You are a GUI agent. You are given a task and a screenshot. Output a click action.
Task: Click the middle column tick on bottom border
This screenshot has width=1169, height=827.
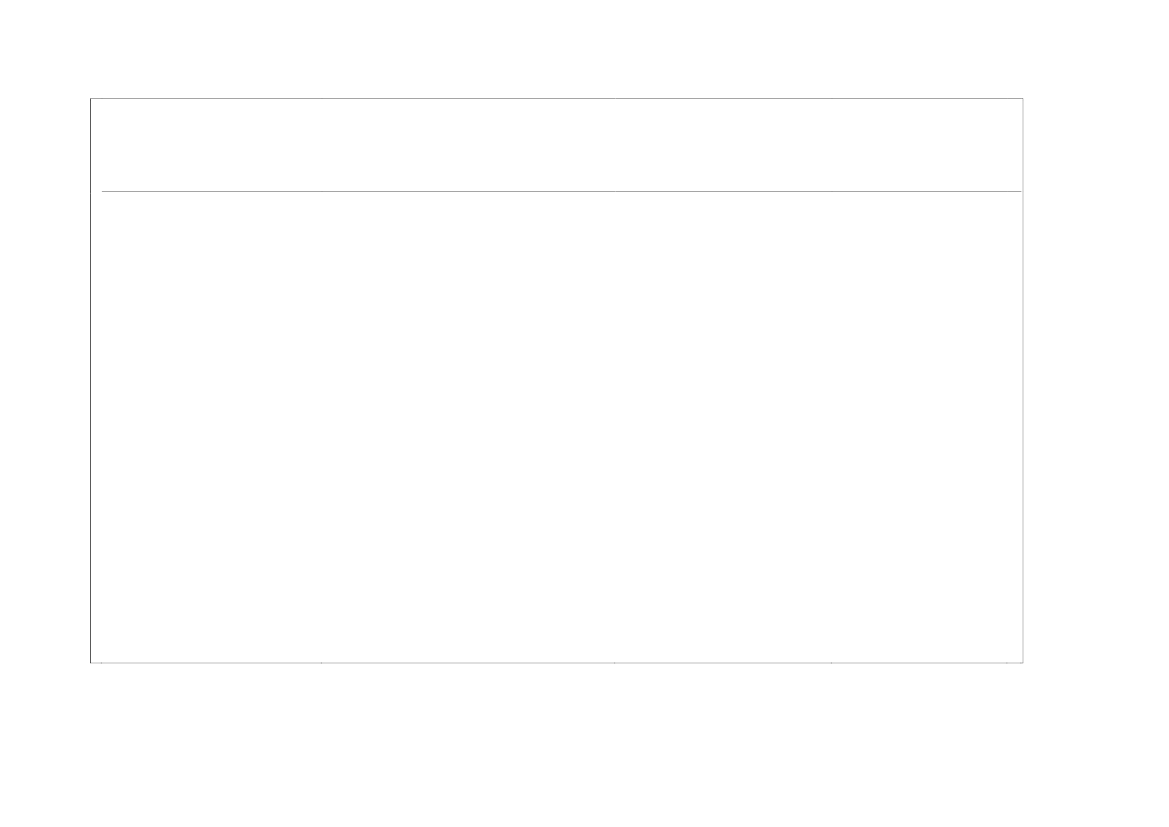[614, 662]
